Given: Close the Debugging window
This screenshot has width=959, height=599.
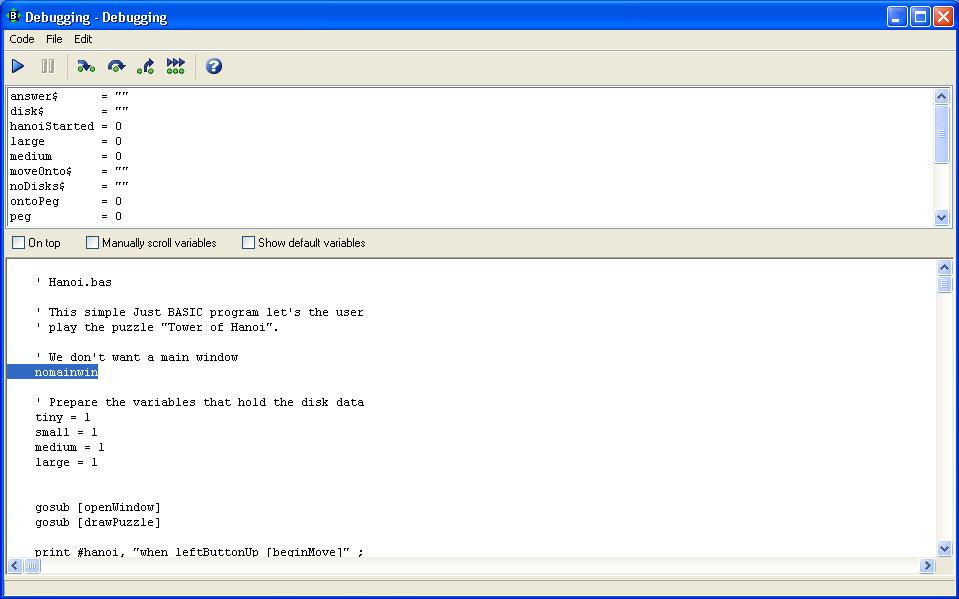Looking at the screenshot, I should click(943, 17).
